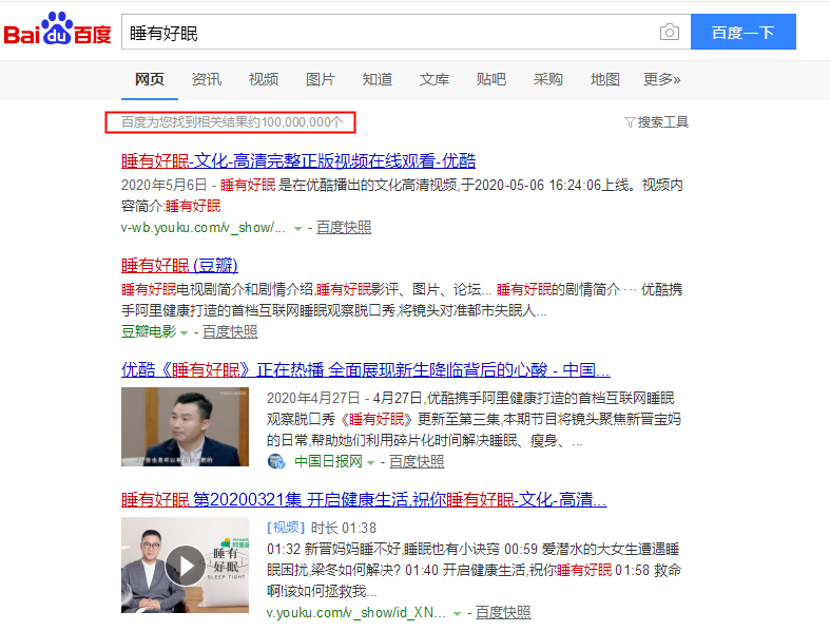This screenshot has height=630, width=830.
Task: Click the 百度一下 search button
Action: tap(743, 32)
